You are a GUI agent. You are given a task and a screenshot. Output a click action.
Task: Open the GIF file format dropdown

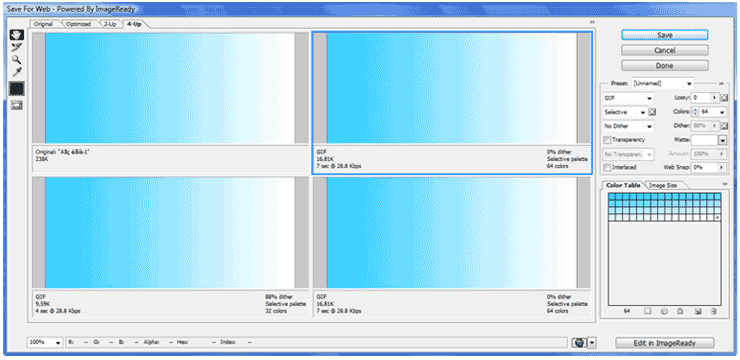coord(629,98)
